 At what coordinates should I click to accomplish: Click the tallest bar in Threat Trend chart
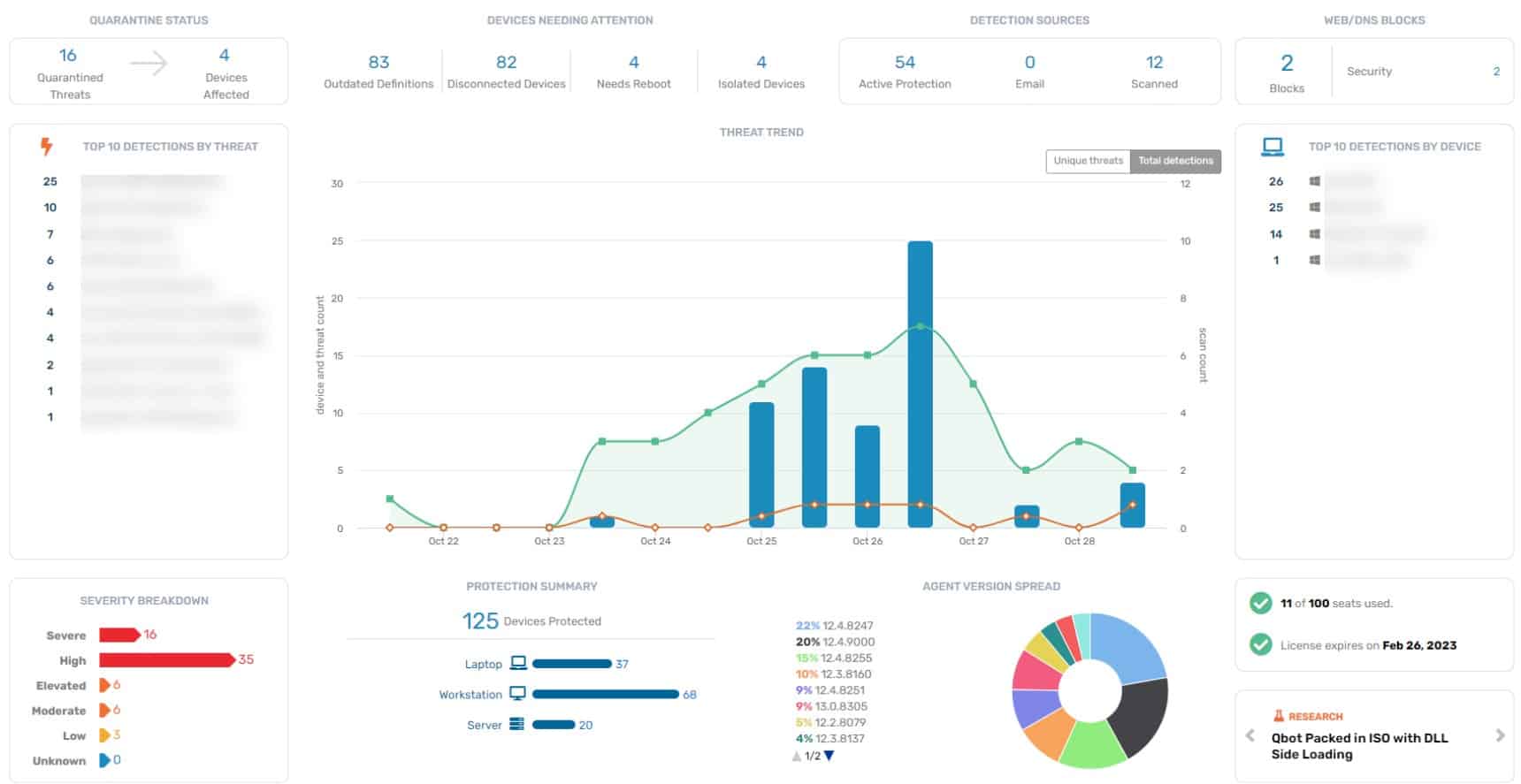click(x=920, y=384)
